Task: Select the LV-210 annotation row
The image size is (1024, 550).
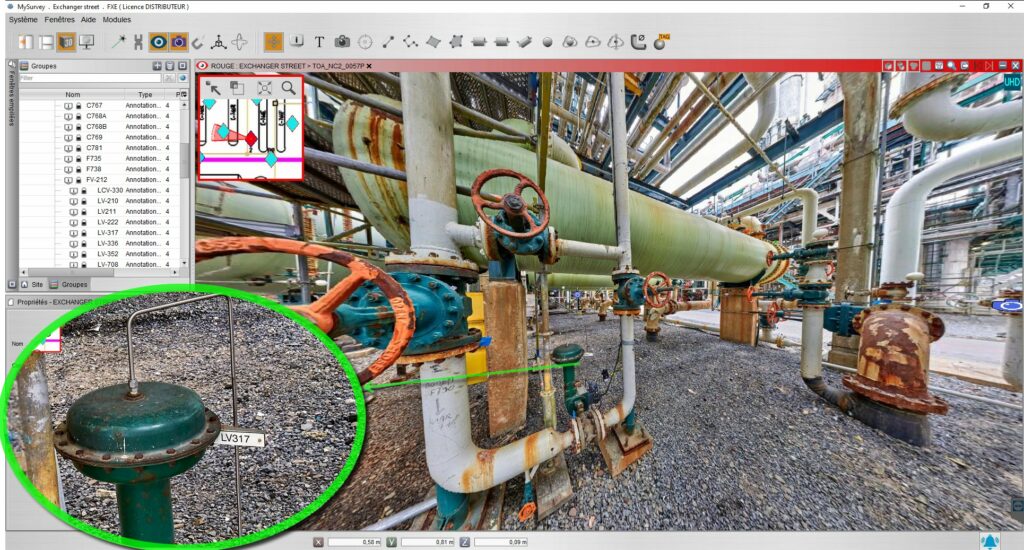Action: 108,201
